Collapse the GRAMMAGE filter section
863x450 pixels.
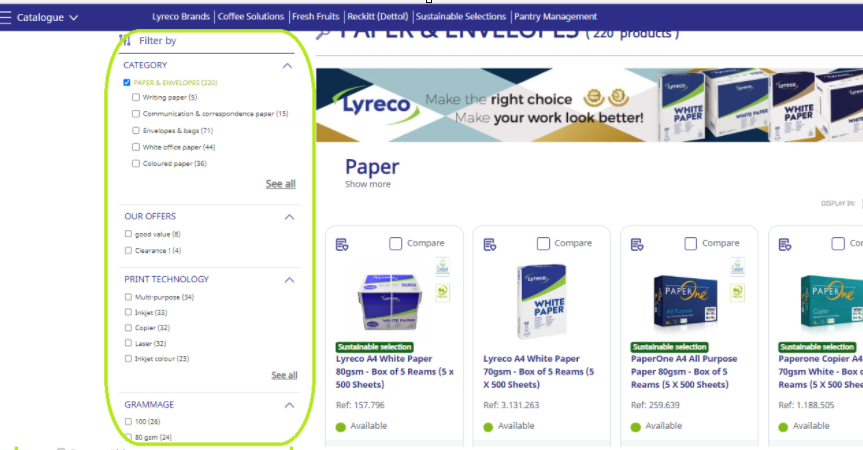coord(289,405)
